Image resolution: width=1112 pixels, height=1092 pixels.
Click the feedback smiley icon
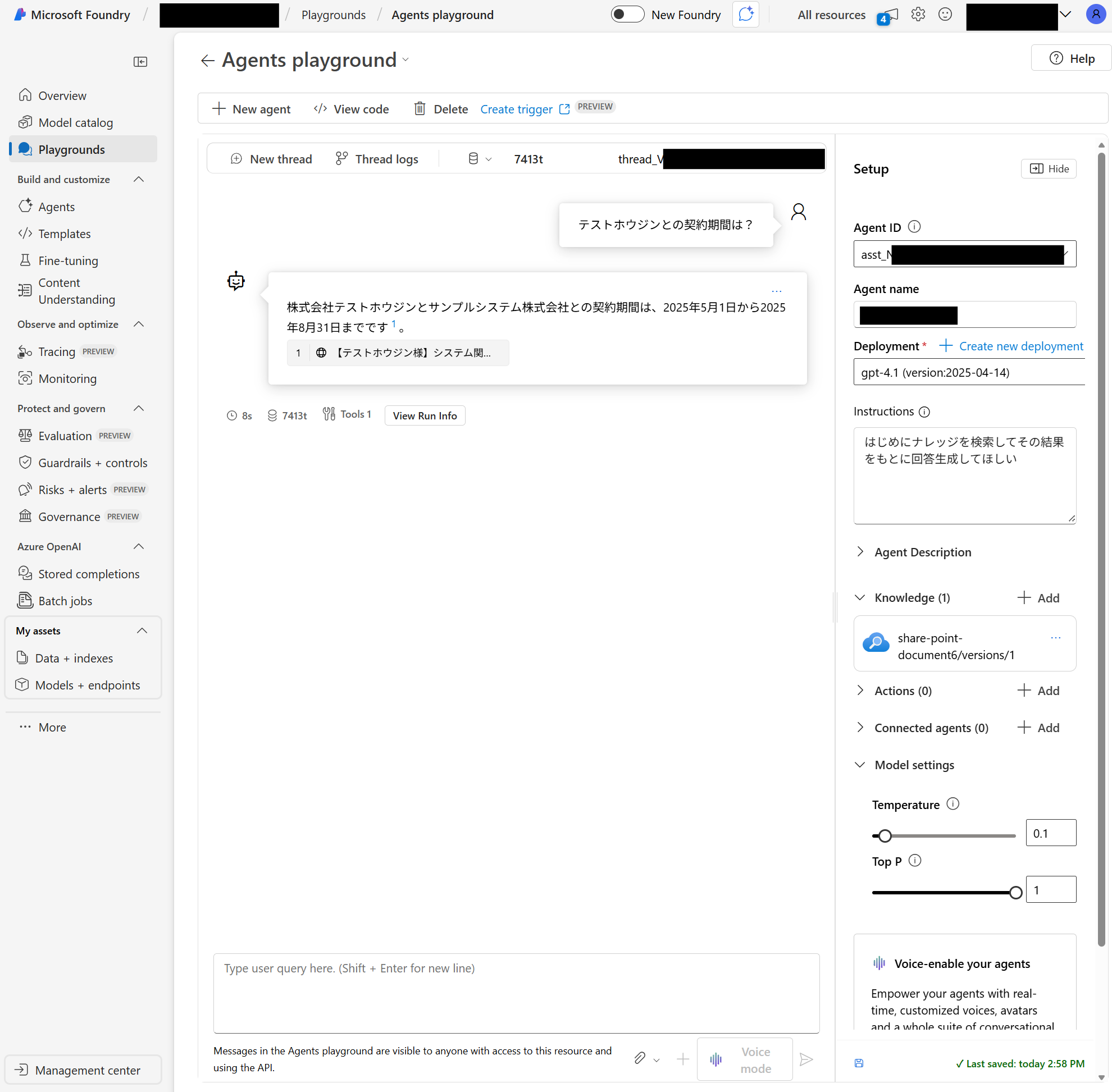[x=945, y=15]
